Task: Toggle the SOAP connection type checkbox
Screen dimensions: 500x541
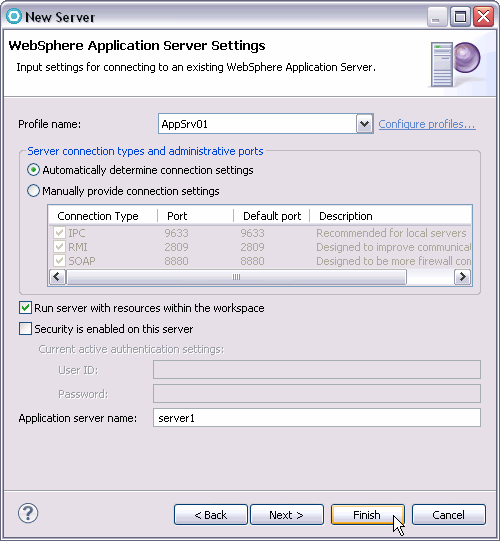Action: click(59, 260)
